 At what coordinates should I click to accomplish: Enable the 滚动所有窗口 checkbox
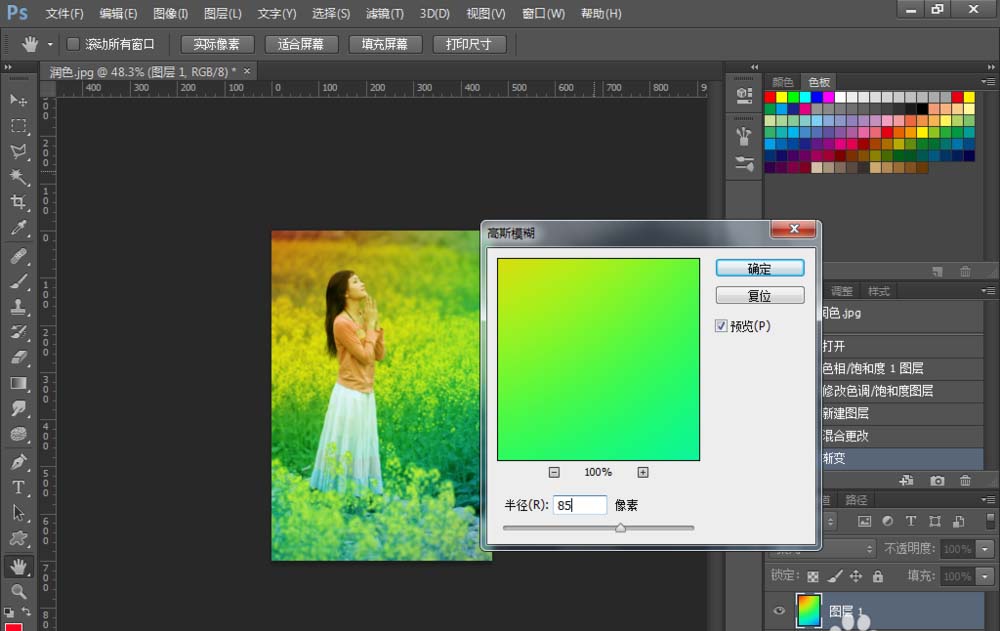73,44
